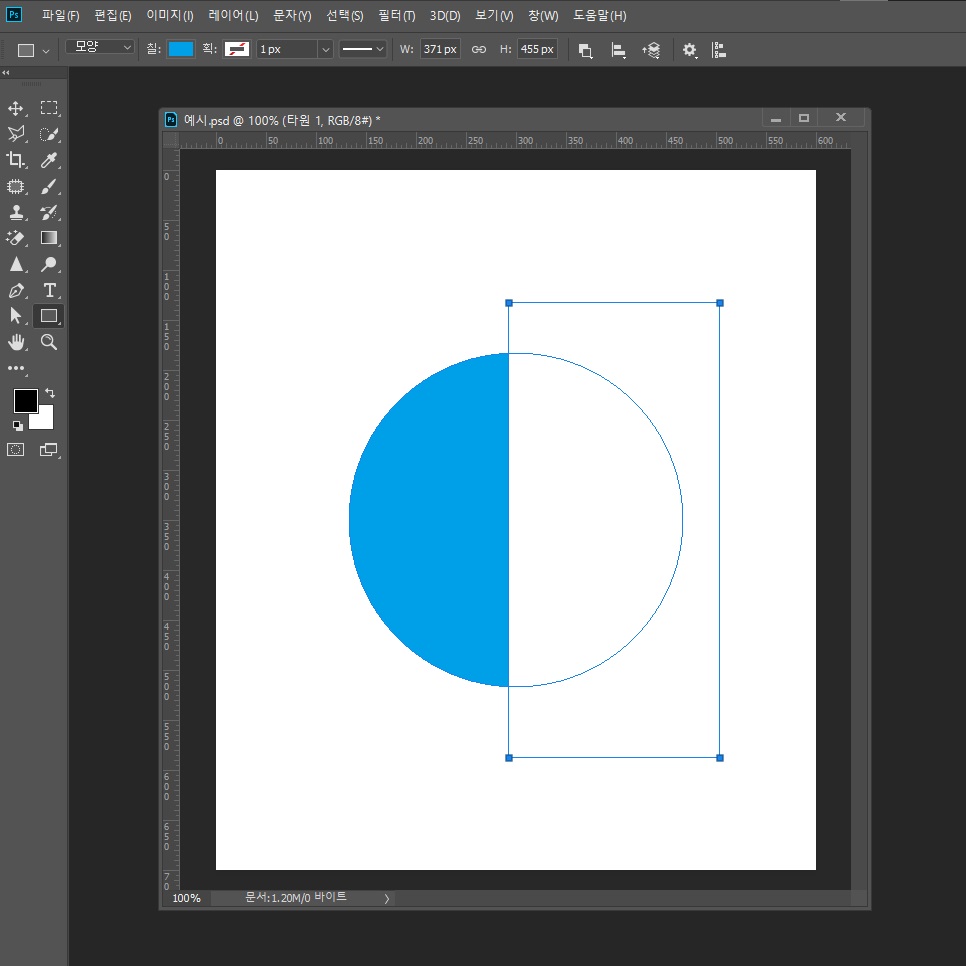Select the Eyedropper tool

coord(49,160)
